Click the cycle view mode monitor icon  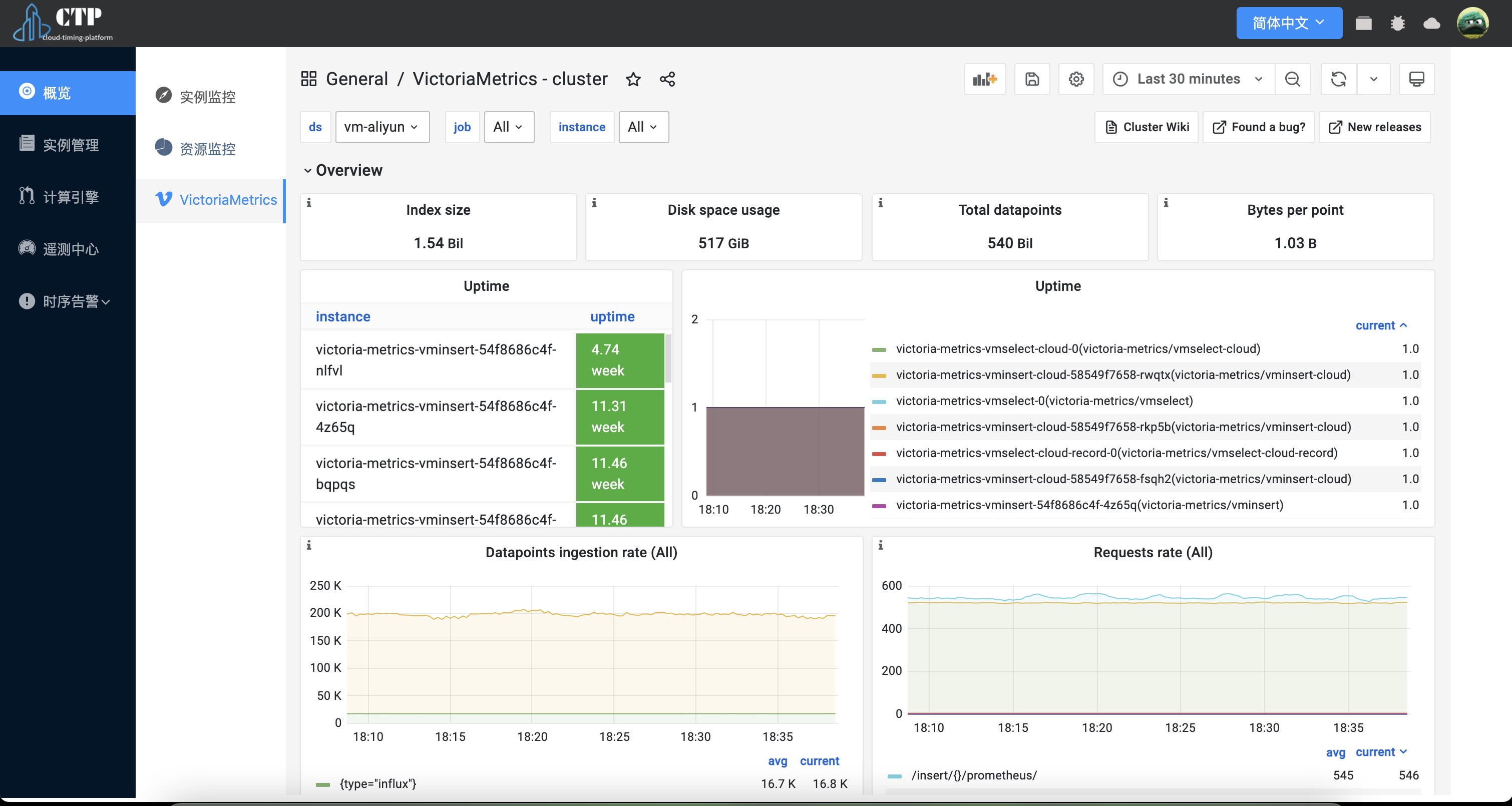1417,79
